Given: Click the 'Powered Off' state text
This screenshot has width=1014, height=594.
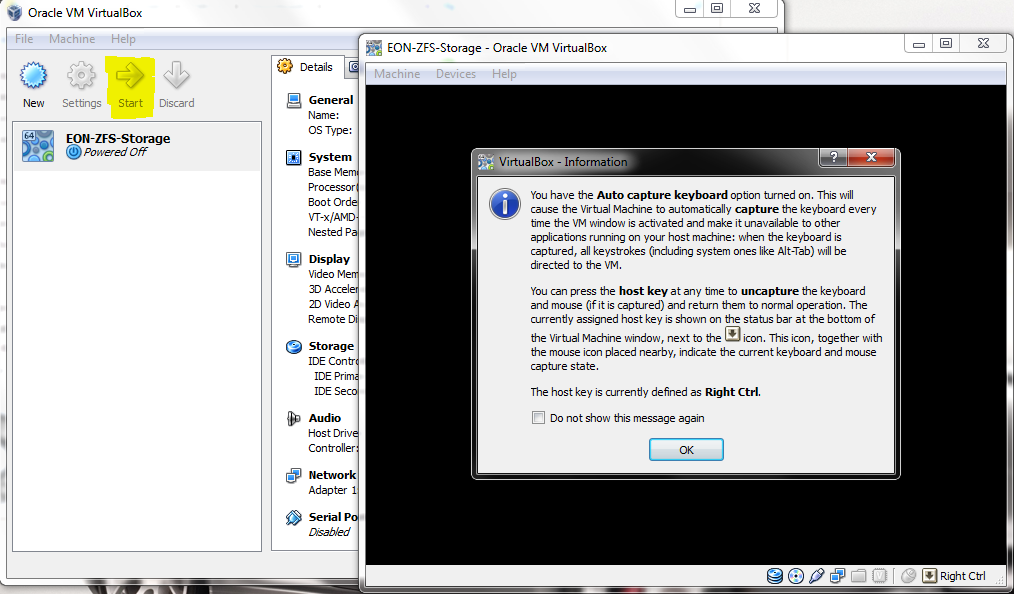Looking at the screenshot, I should pos(115,153).
